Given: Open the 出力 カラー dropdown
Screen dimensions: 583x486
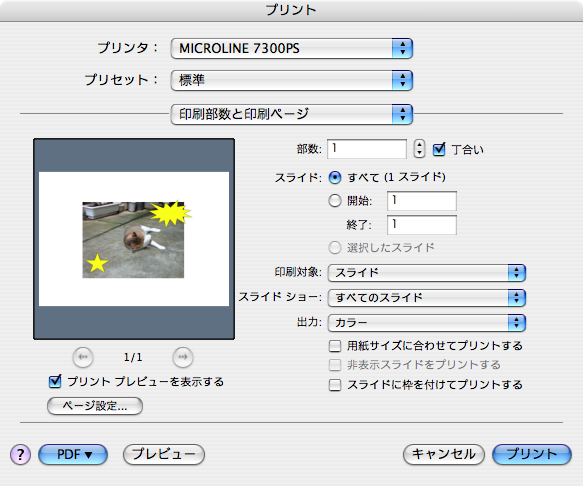Looking at the screenshot, I should point(426,323).
